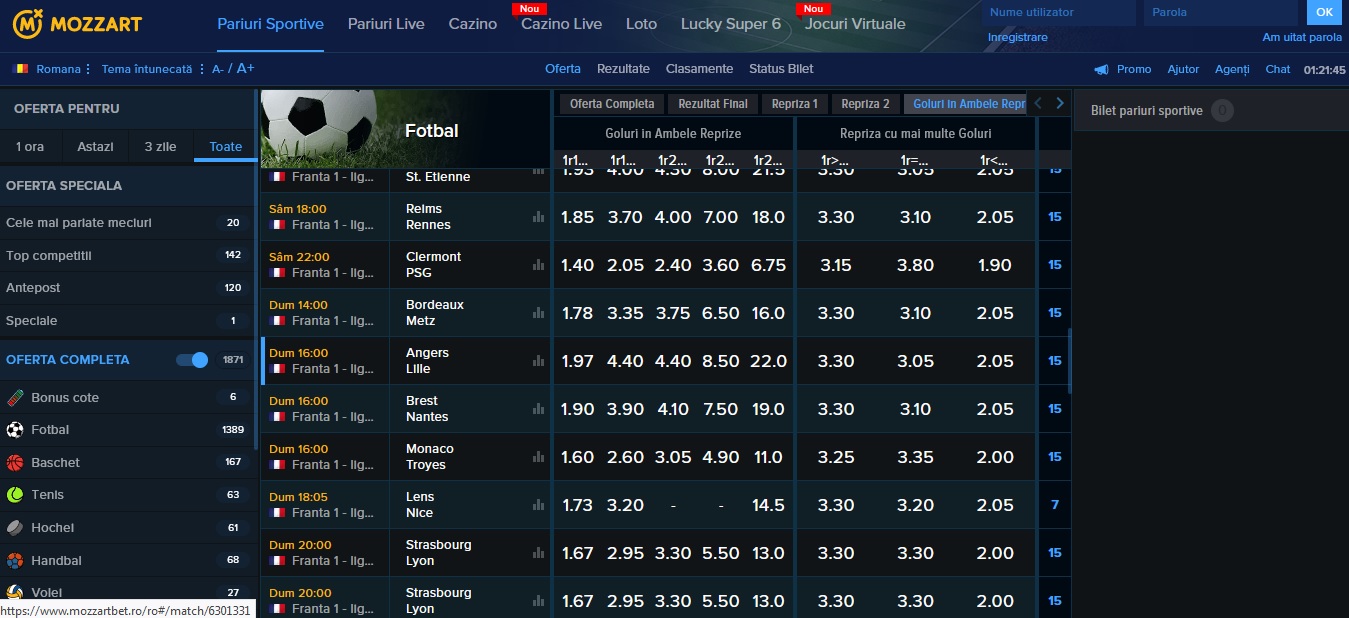Focus the Nume utilizator field

[x=1058, y=12]
